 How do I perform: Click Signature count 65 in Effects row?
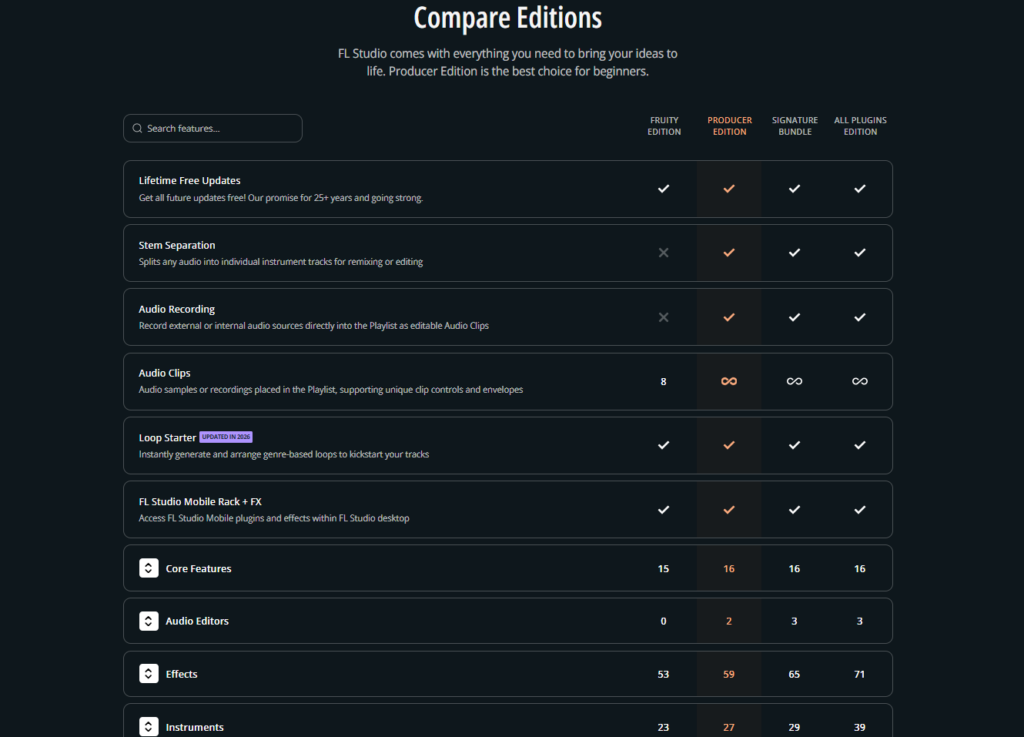794,674
